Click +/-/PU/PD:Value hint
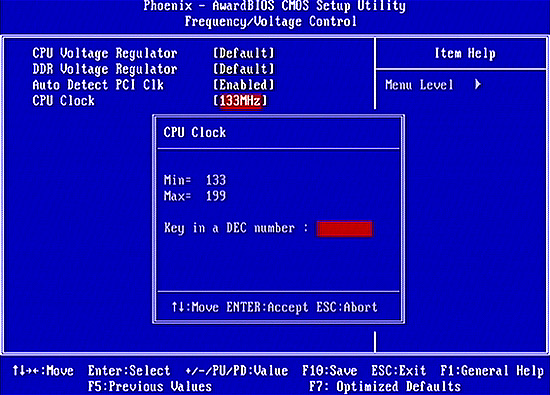Screen dimensions: 550x395 tap(237, 371)
